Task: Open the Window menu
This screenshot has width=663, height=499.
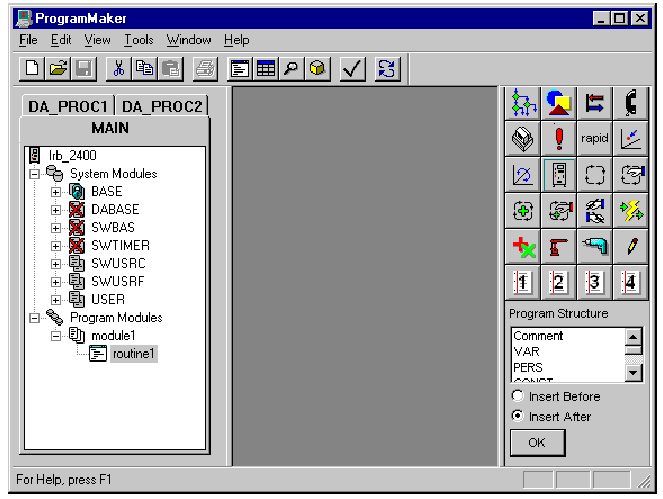Action: pos(189,40)
